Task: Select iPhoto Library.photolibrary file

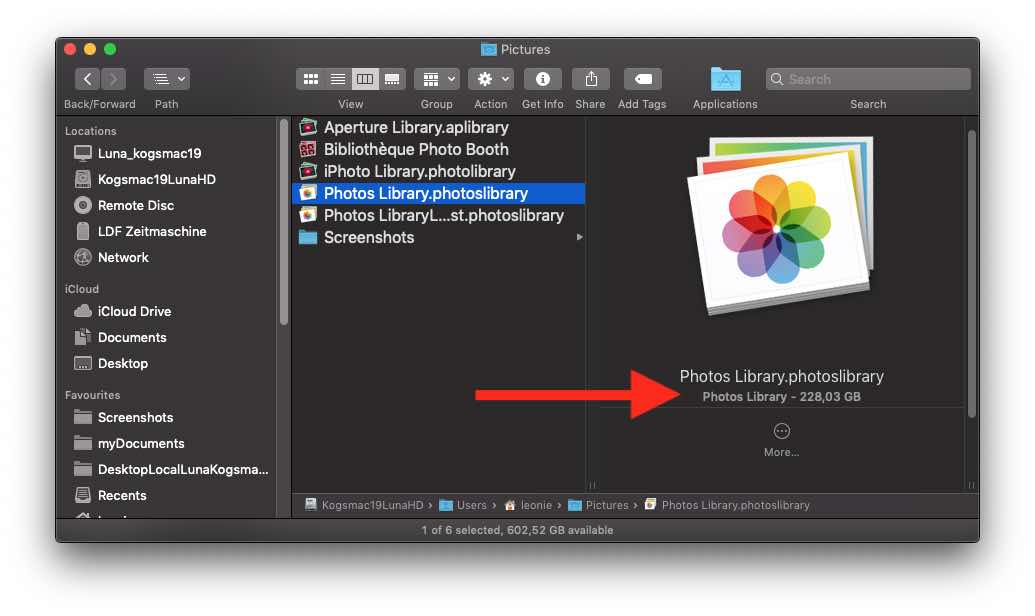Action: (x=419, y=172)
